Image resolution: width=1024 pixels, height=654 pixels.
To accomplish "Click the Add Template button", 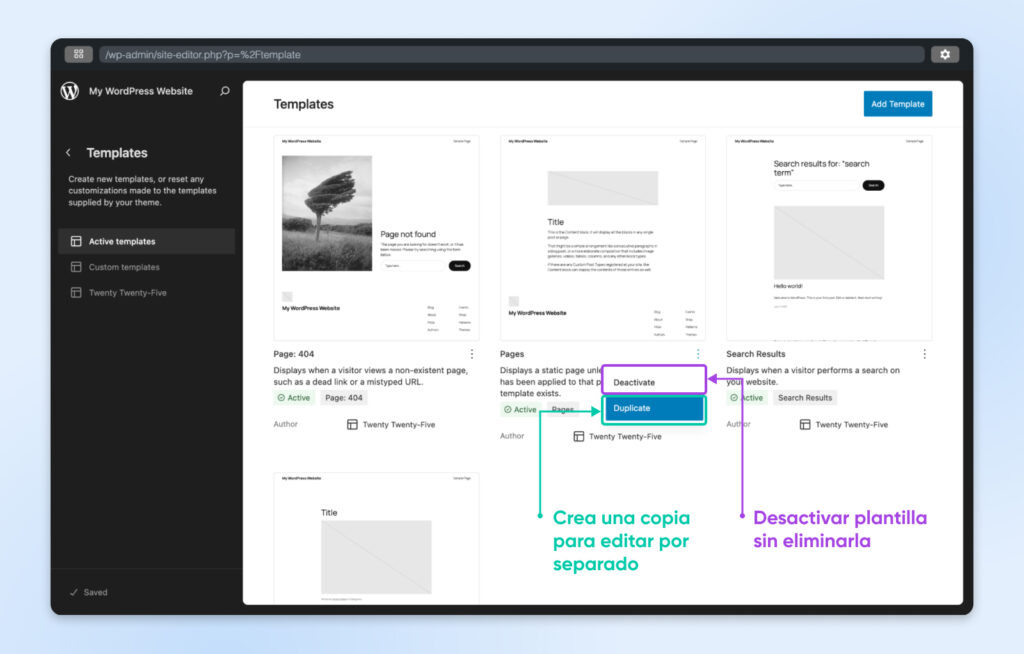I will tap(897, 103).
